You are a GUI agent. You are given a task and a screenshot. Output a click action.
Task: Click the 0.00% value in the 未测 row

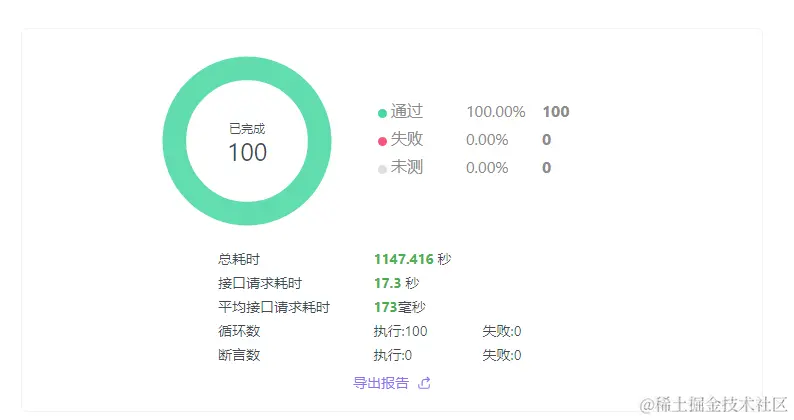[x=487, y=168]
